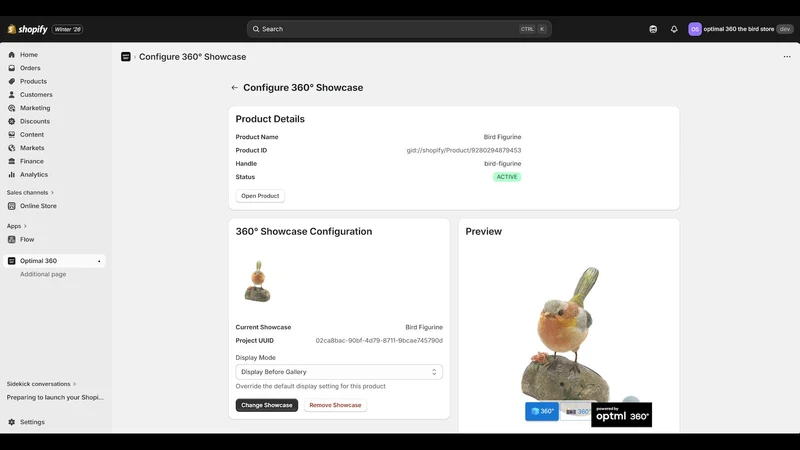
Task: Click the Online Store icon
Action: point(12,206)
